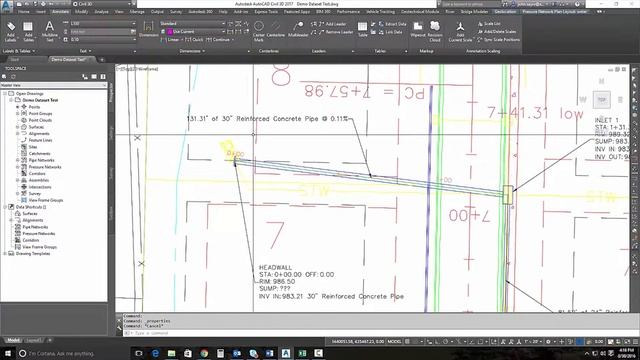Click Add/Delete Scales

coord(496,32)
